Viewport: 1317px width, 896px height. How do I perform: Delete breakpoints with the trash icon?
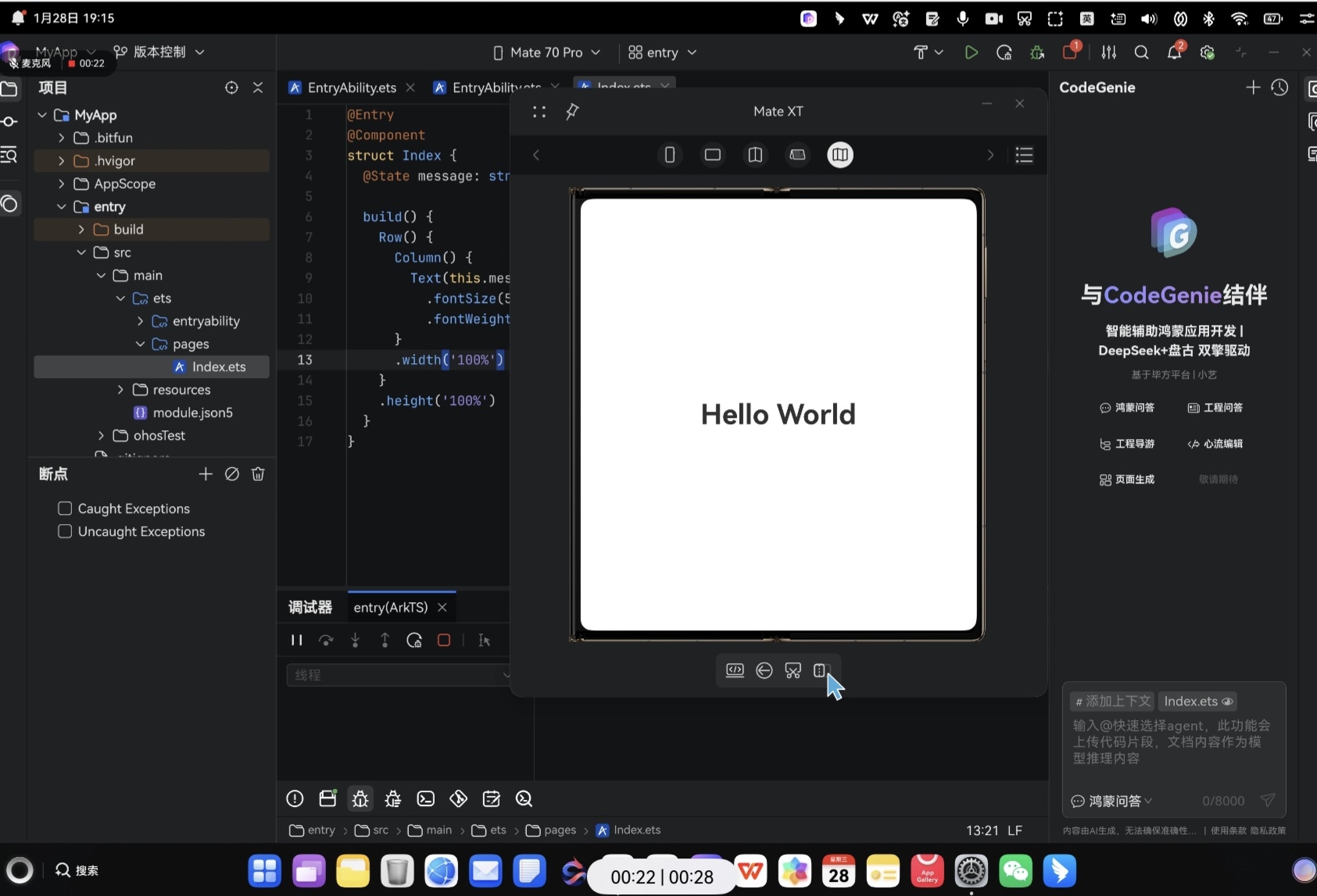tap(258, 474)
